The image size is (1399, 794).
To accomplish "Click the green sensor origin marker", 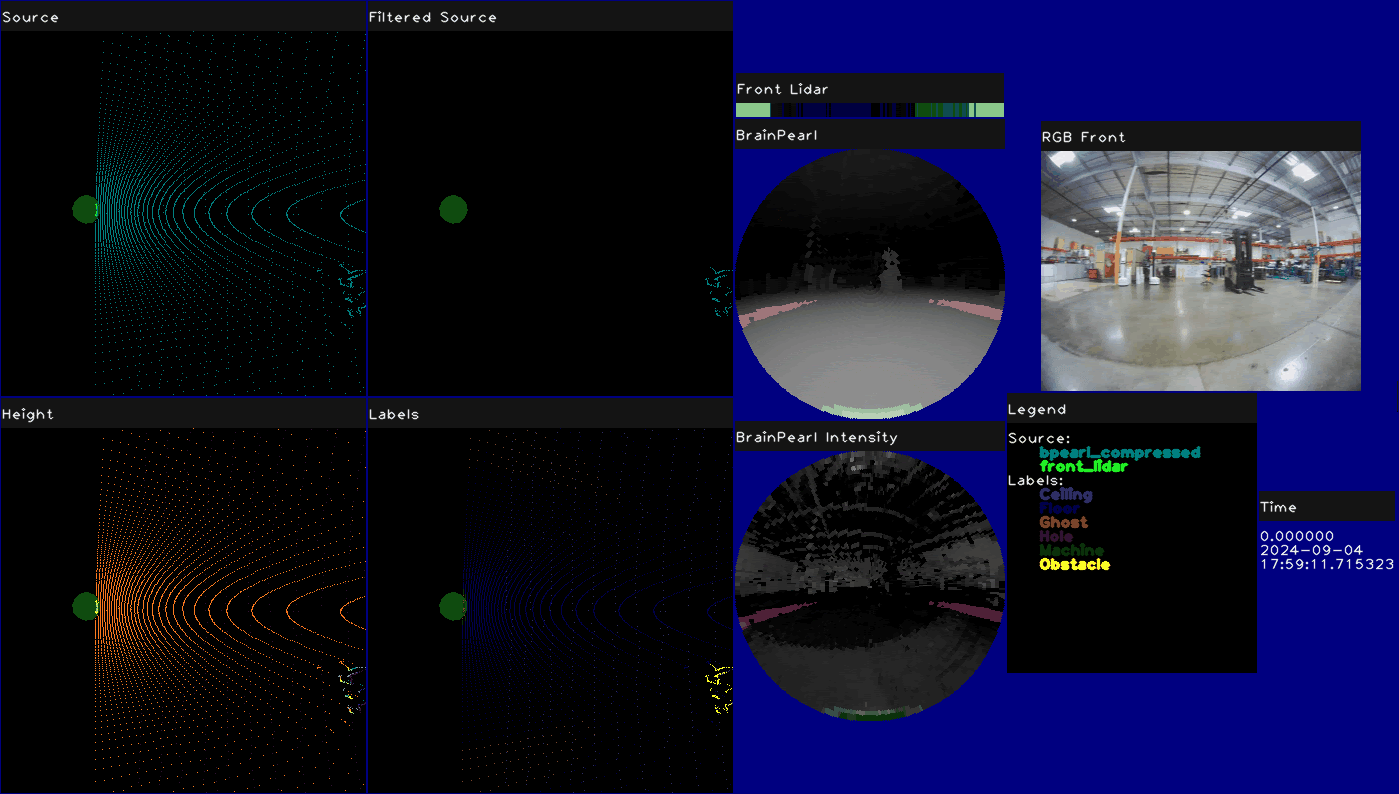I will [x=86, y=209].
